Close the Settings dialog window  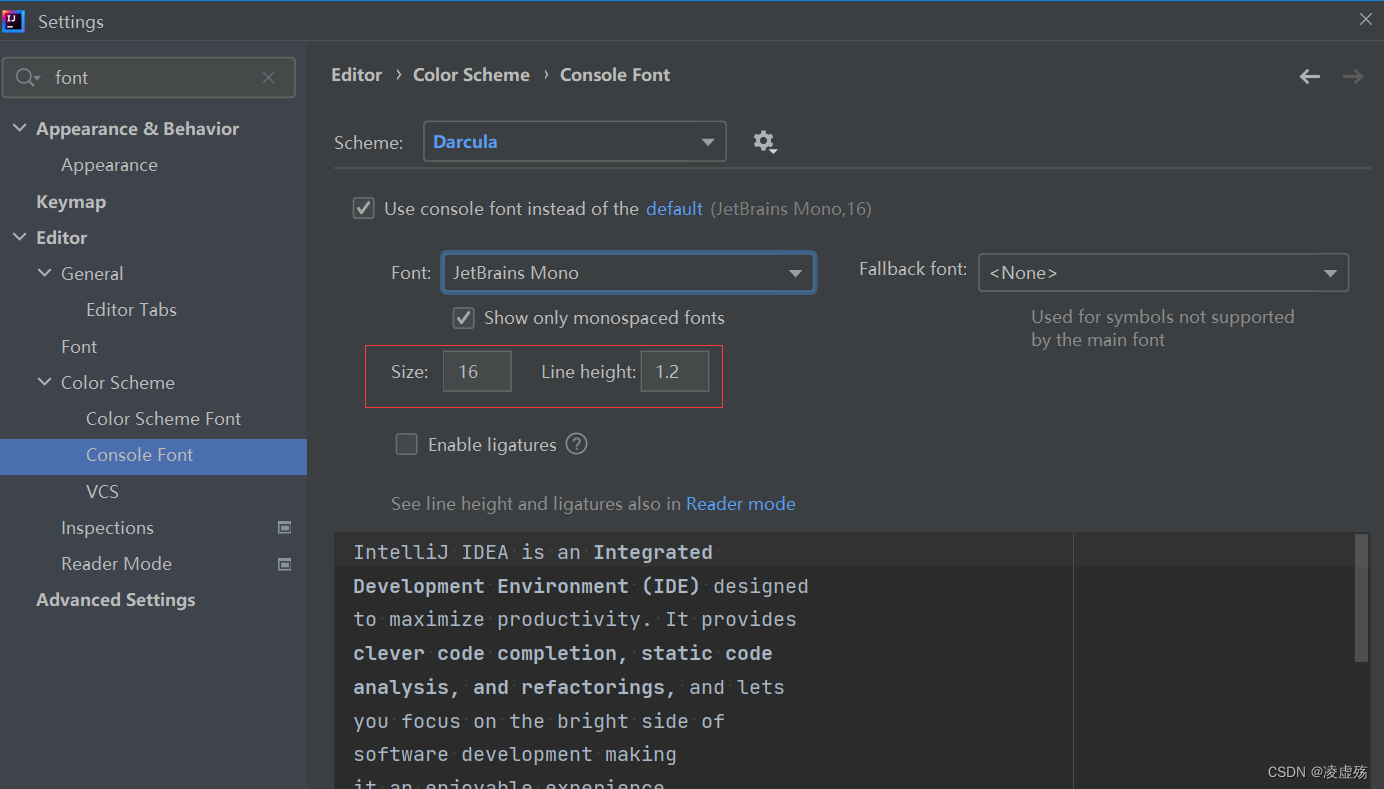coord(1365,19)
